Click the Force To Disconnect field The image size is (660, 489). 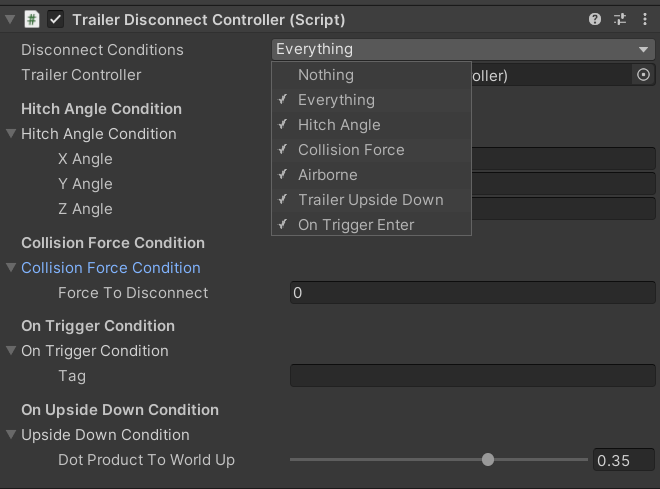click(472, 293)
